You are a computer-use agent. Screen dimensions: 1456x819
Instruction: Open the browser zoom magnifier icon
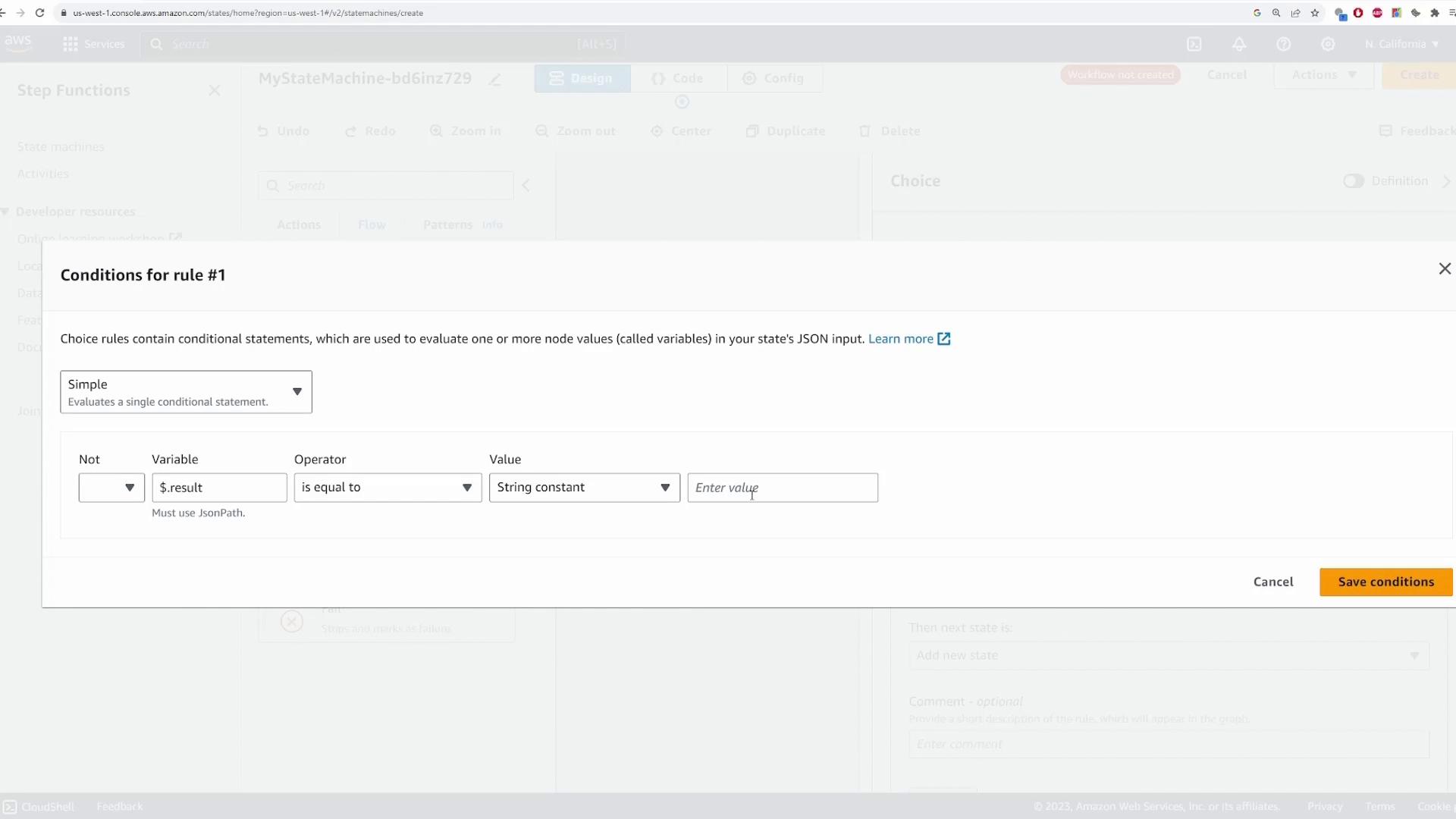pos(1276,13)
